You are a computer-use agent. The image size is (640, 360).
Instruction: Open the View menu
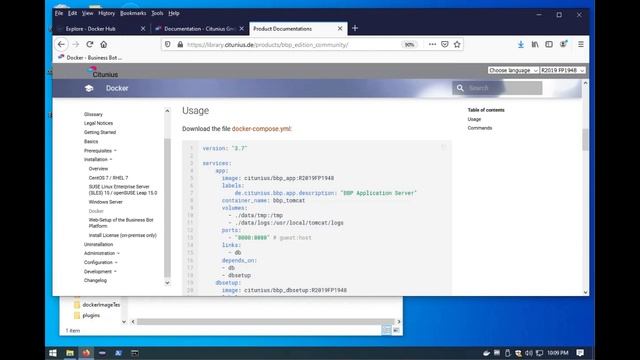coord(87,13)
